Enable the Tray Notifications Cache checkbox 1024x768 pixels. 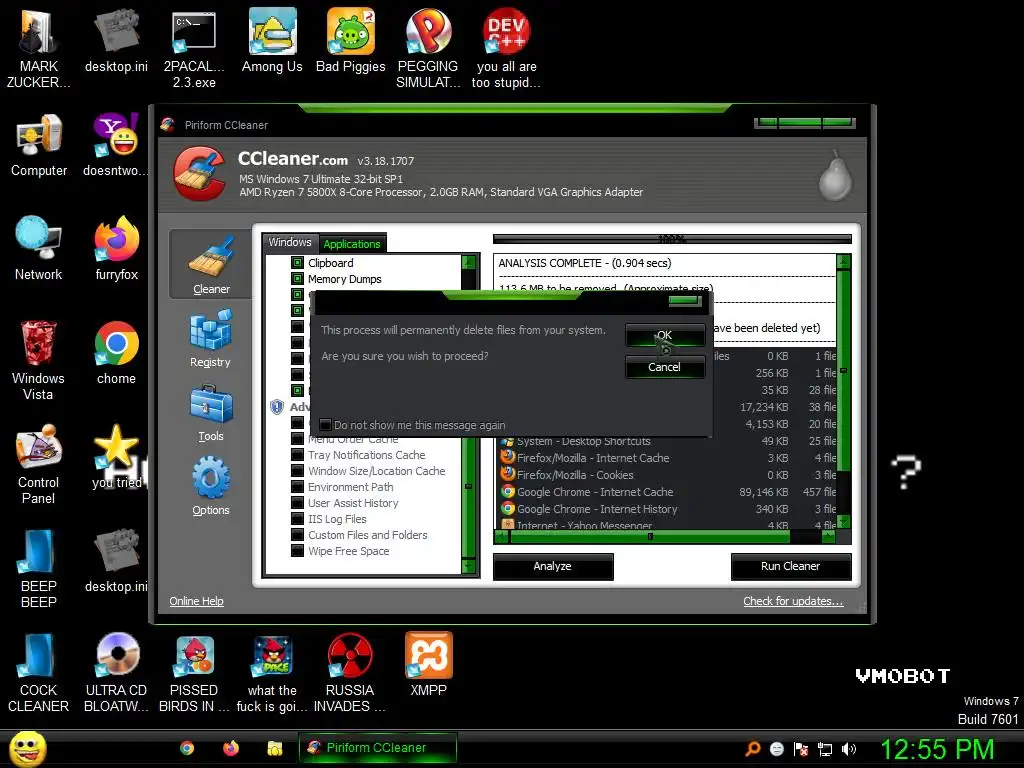pos(298,455)
